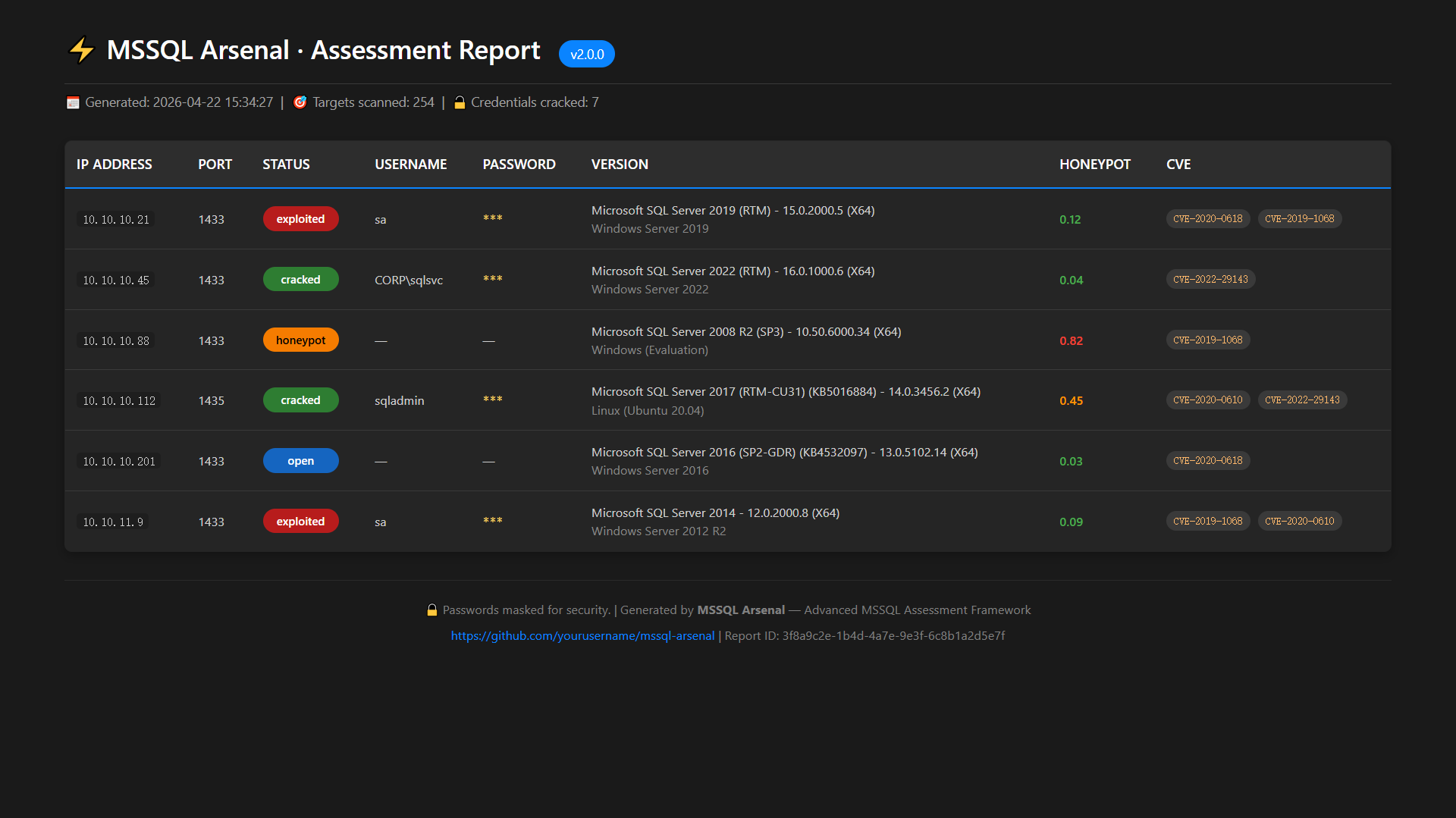Click the IP ADDRESS column header
The width and height of the screenshot is (1456, 818).
click(x=114, y=165)
